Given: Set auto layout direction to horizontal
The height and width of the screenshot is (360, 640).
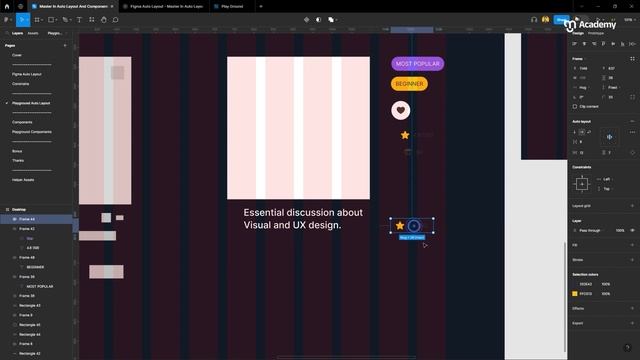Looking at the screenshot, I should pos(582,132).
